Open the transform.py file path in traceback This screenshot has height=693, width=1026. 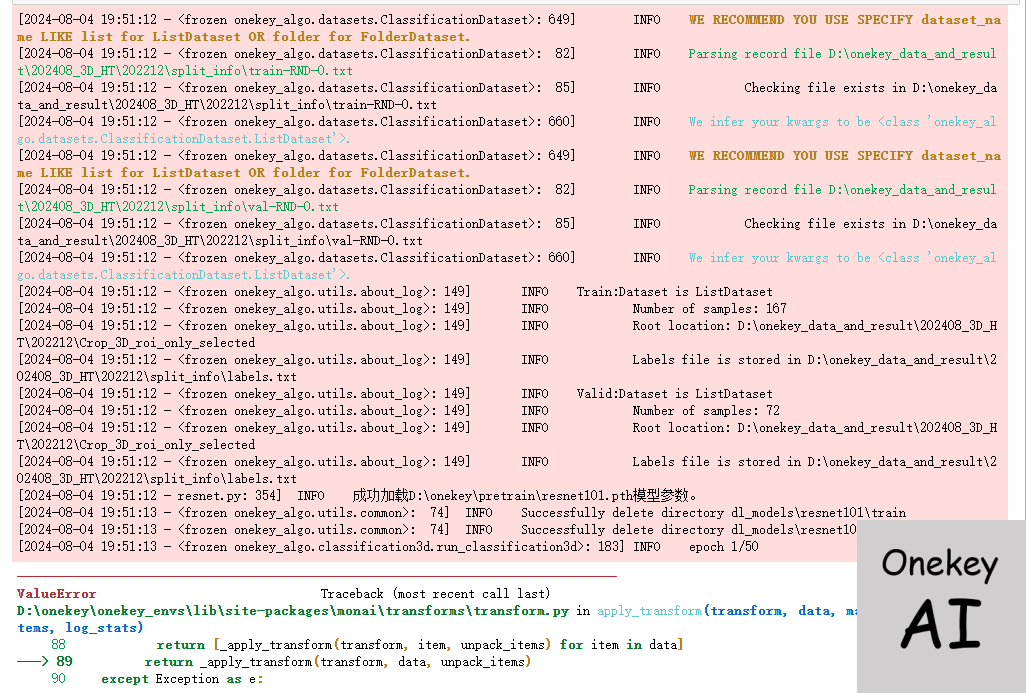point(295,610)
